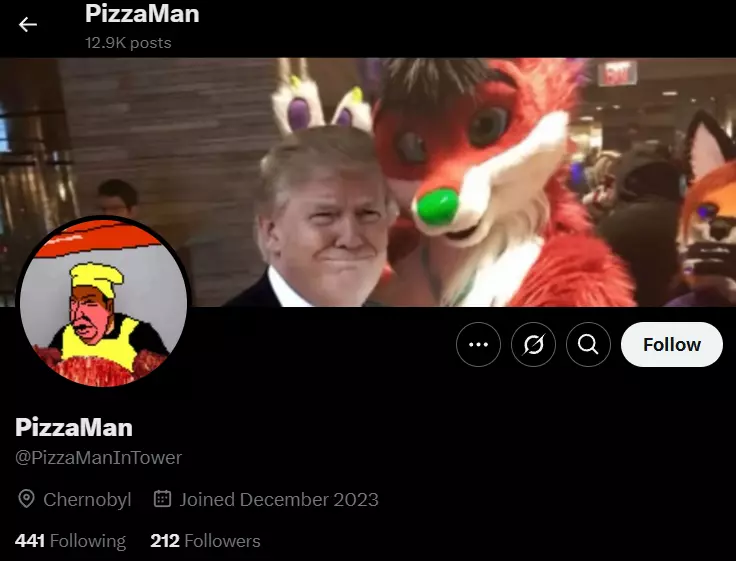Click the Joined December 2023 text

[x=279, y=500]
